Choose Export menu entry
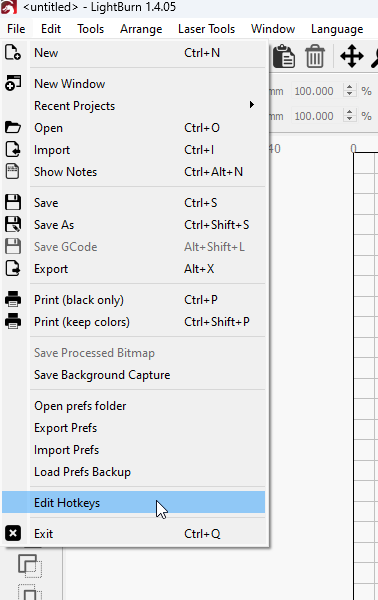The image size is (378, 600). [x=134, y=269]
